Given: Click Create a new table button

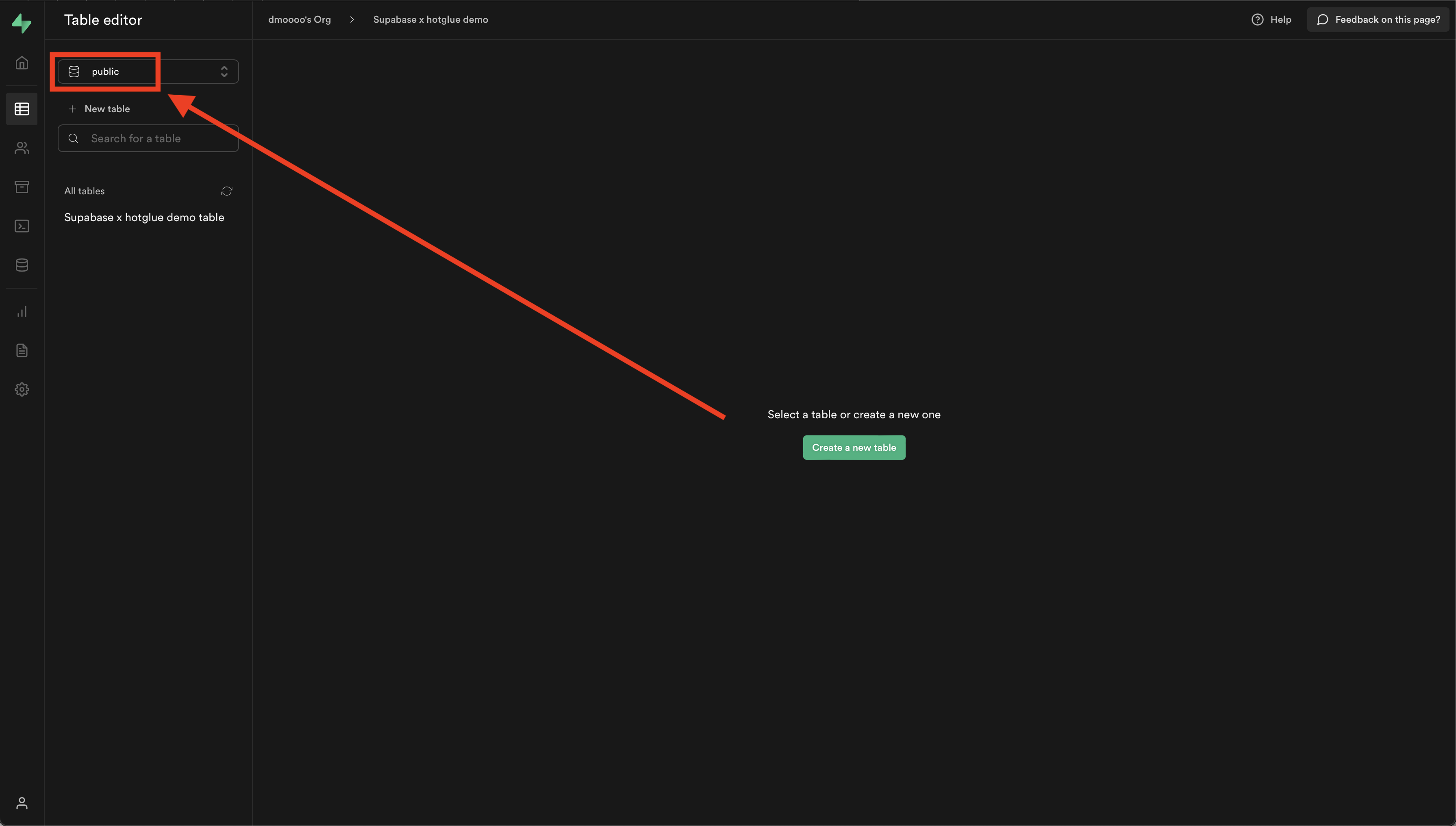Looking at the screenshot, I should pyautogui.click(x=854, y=448).
